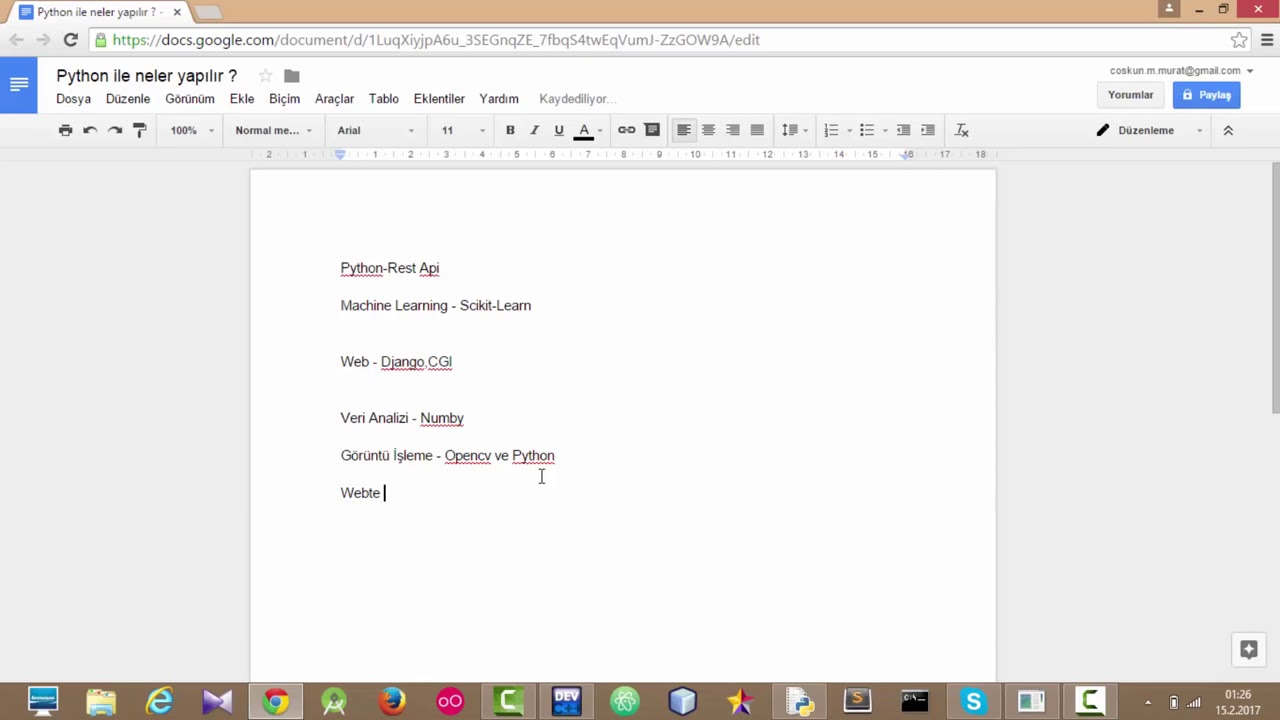The height and width of the screenshot is (720, 1280).
Task: Open the Eklentiler menu
Action: point(439,99)
